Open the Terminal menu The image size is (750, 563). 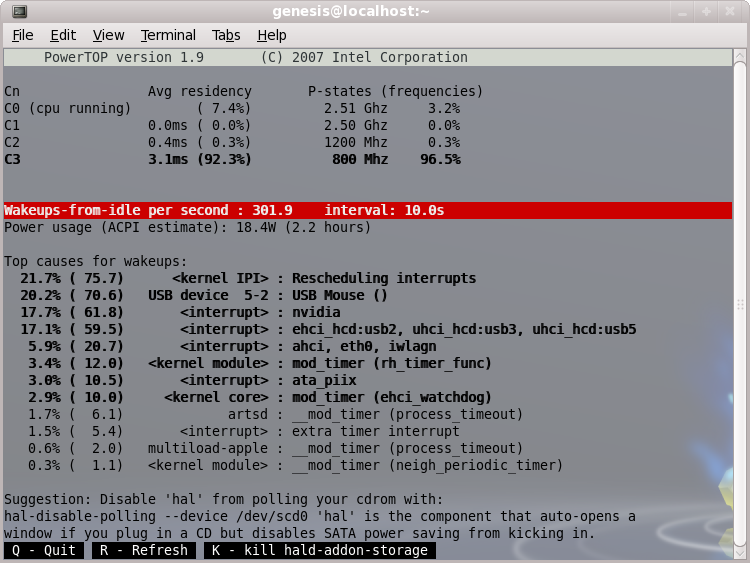(168, 35)
